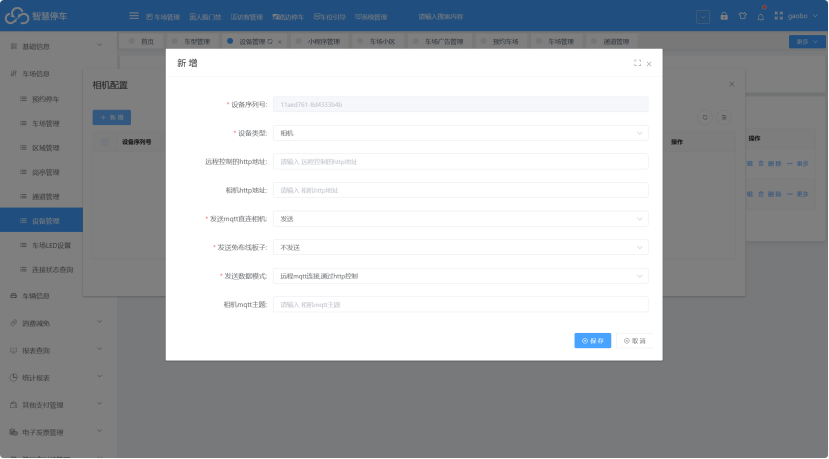Click 删除 link in the first table row
829x459 pixels.
[770, 163]
